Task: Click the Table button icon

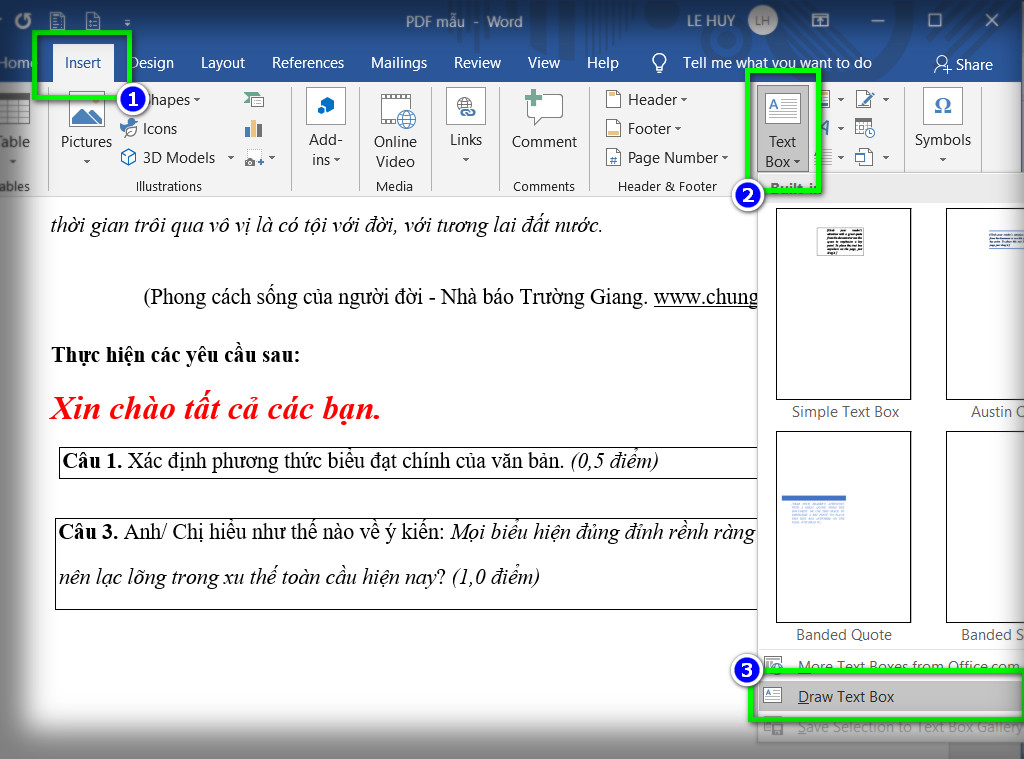Action: (14, 108)
